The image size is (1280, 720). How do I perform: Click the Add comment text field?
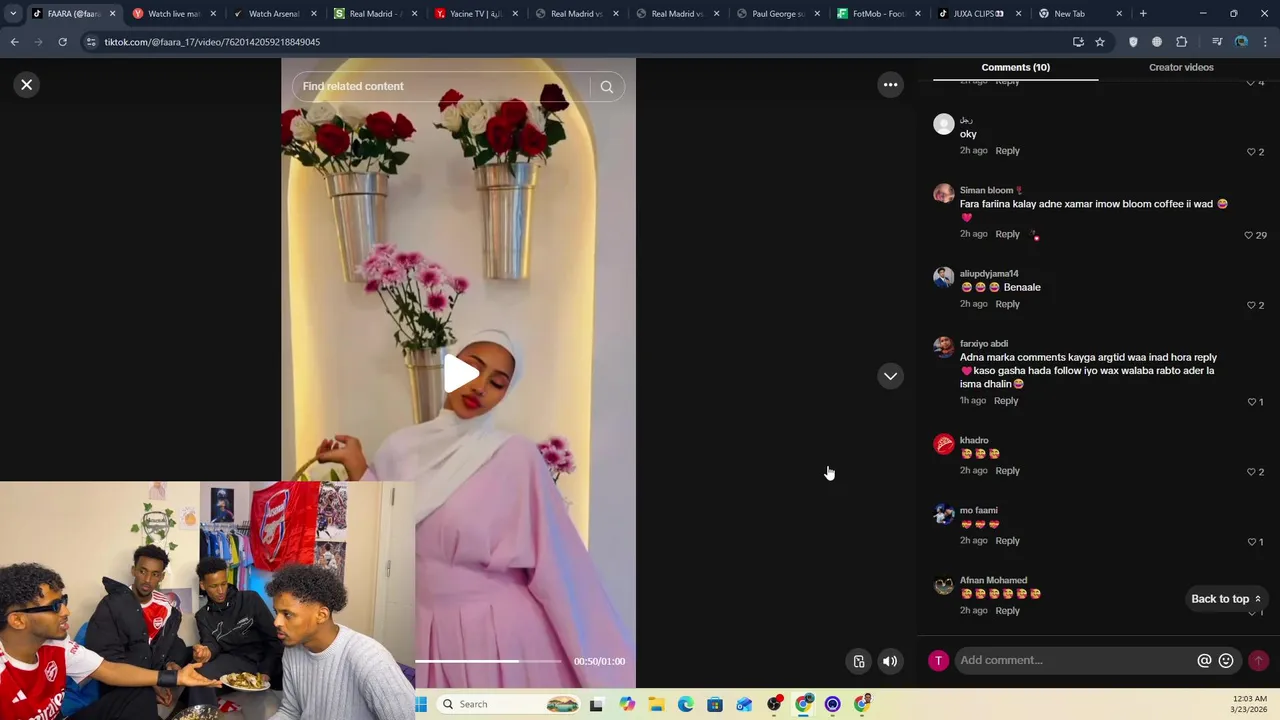(x=1075, y=660)
